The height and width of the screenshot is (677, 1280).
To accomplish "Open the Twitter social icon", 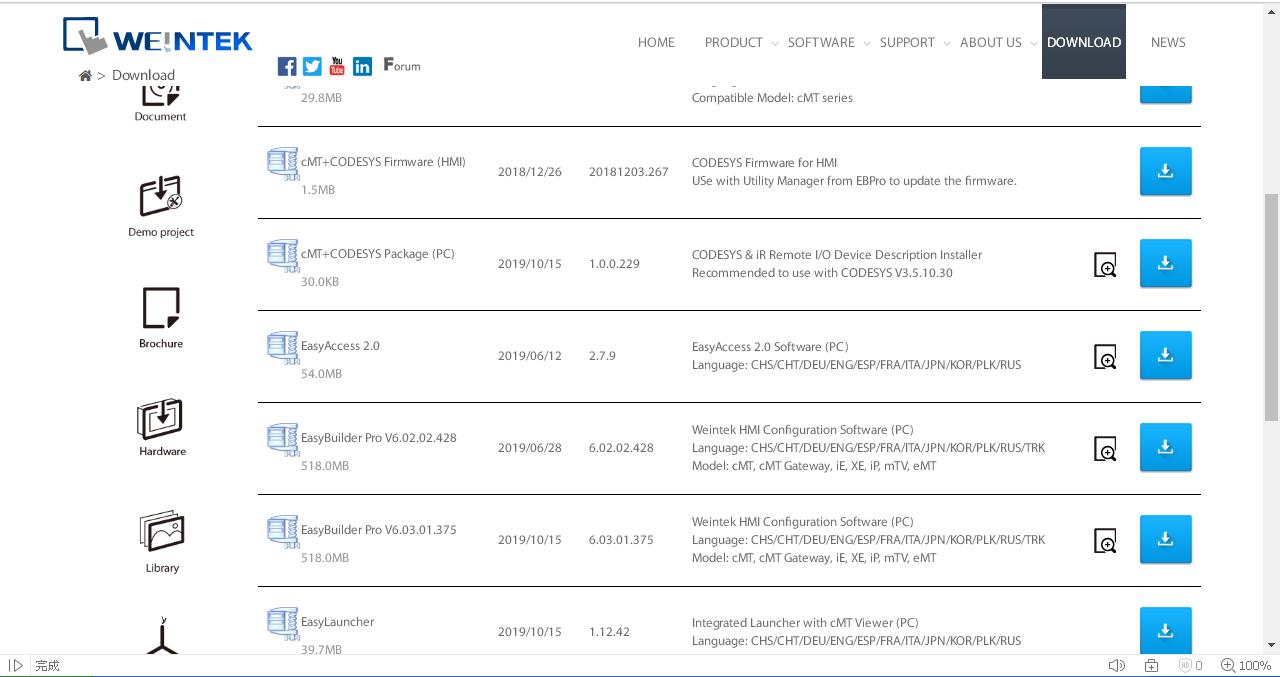I will coord(312,66).
